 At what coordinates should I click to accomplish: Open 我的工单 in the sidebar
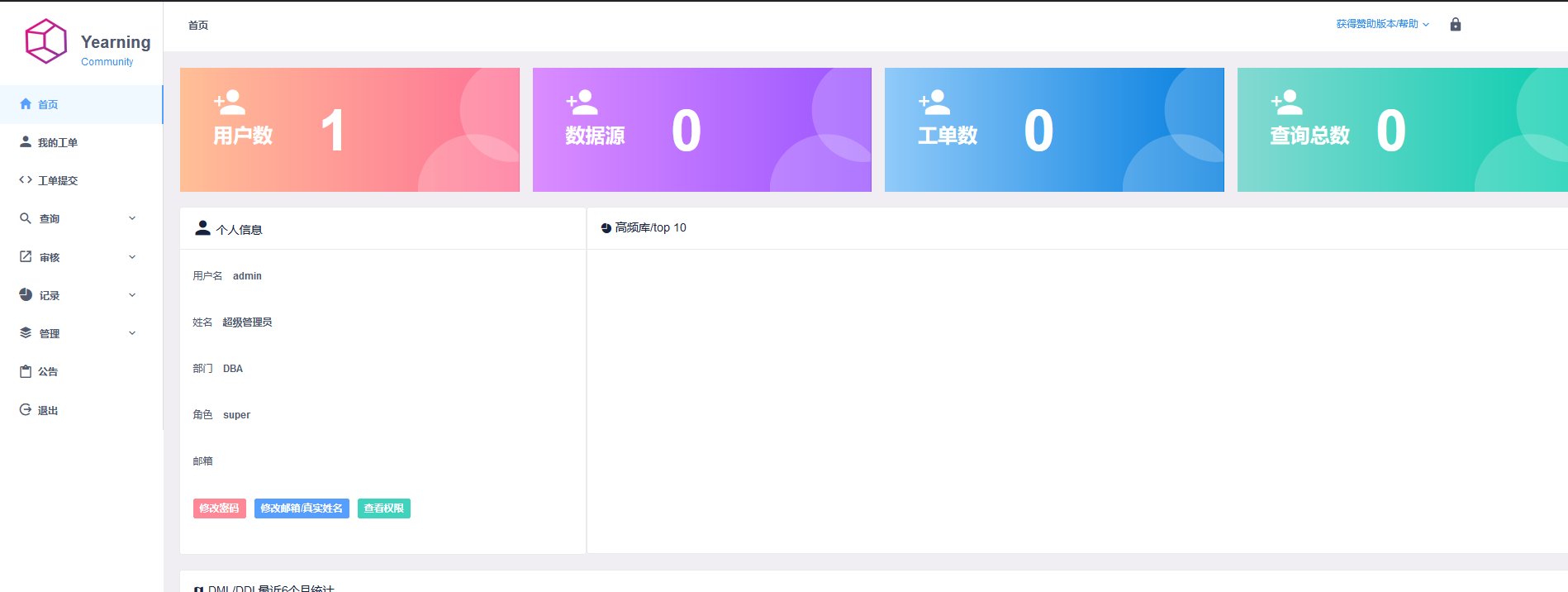(81, 142)
